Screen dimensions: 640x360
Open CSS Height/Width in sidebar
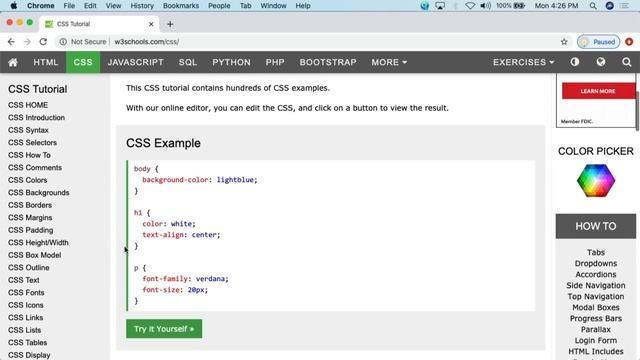click(x=38, y=242)
